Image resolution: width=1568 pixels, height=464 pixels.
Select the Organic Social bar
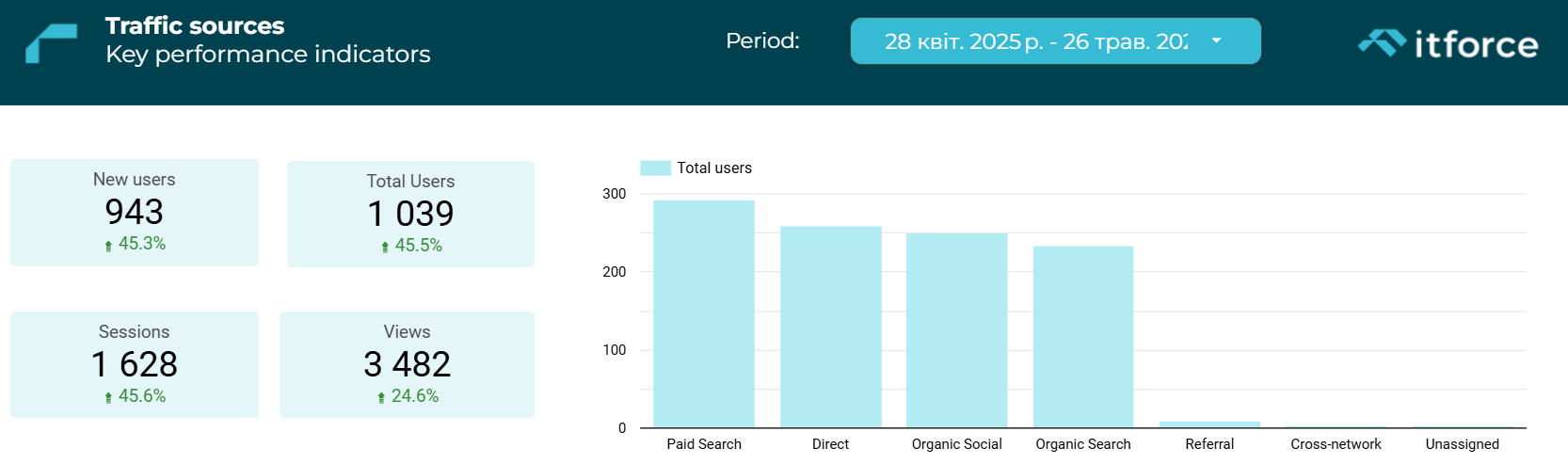[x=957, y=330]
